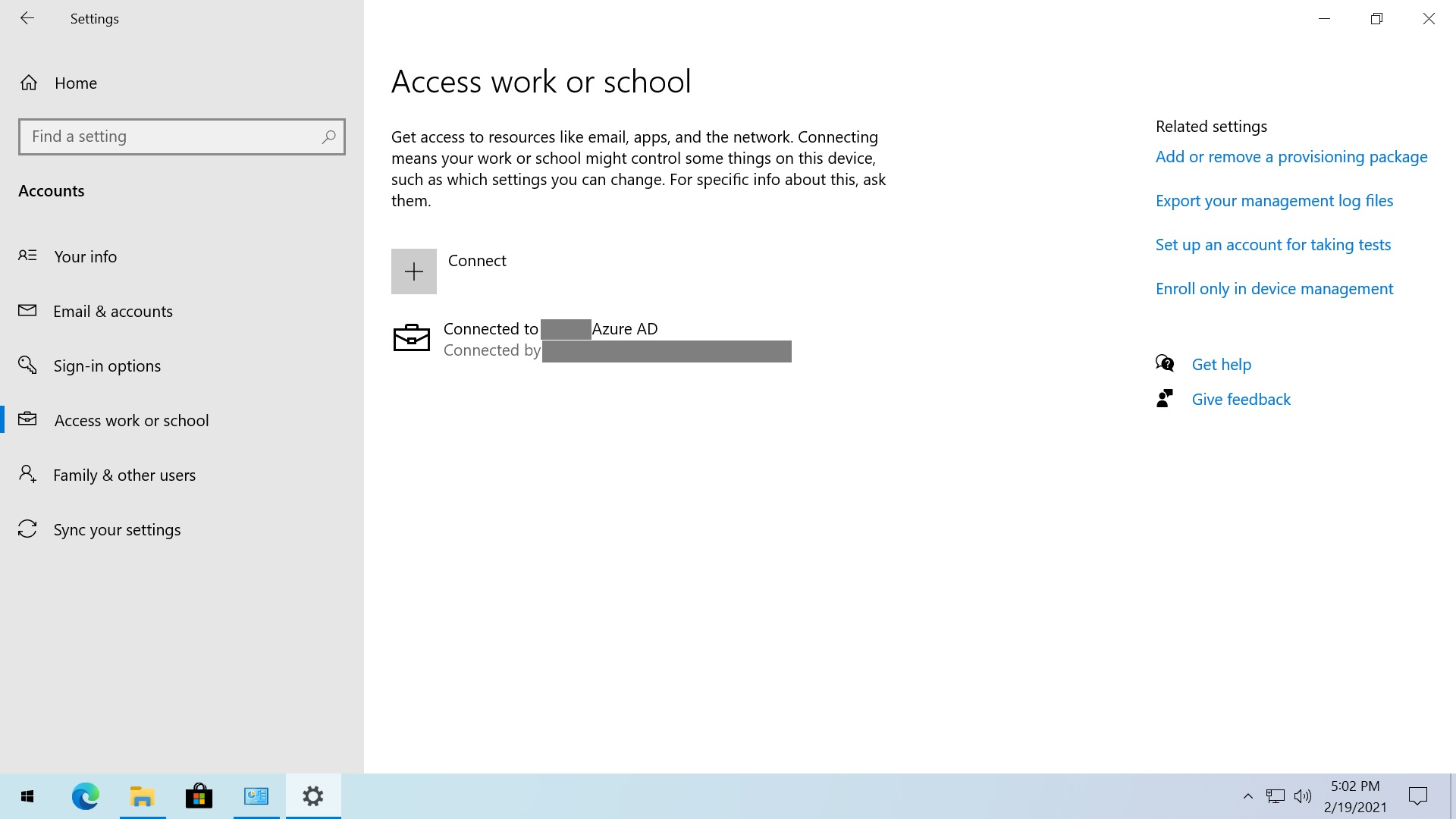This screenshot has width=1456, height=819.
Task: Click the Get help chat bubble icon
Action: tap(1166, 363)
